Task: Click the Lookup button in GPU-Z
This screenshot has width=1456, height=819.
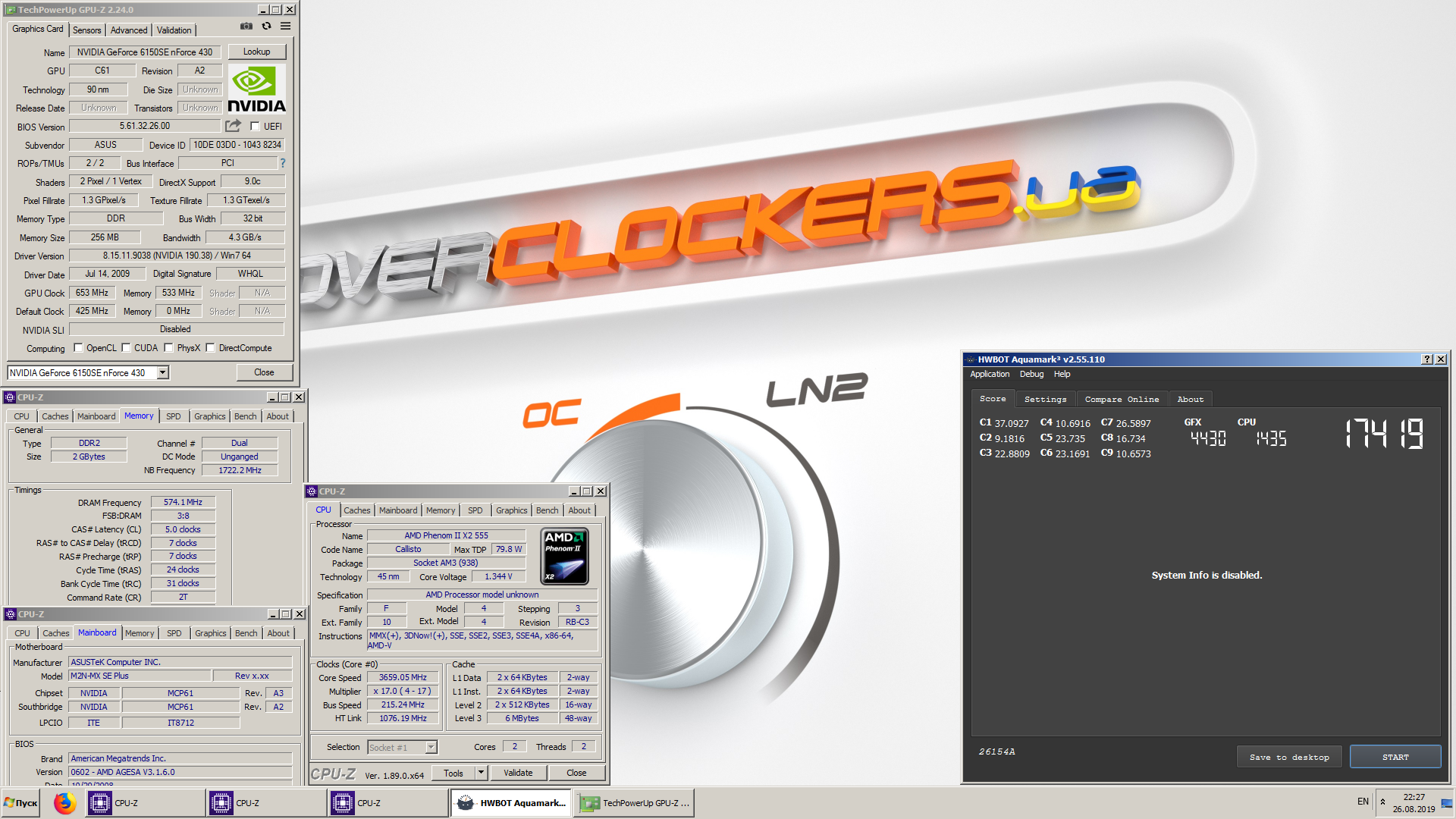Action: coord(256,52)
